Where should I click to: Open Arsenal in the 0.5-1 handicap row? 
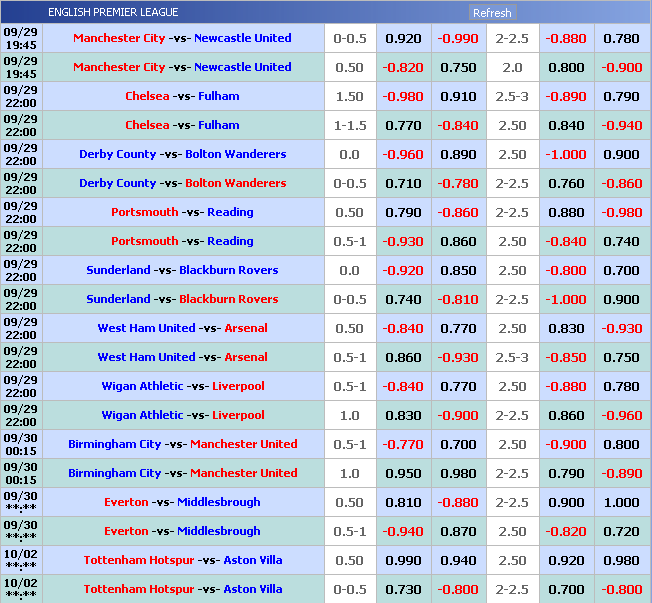(246, 357)
